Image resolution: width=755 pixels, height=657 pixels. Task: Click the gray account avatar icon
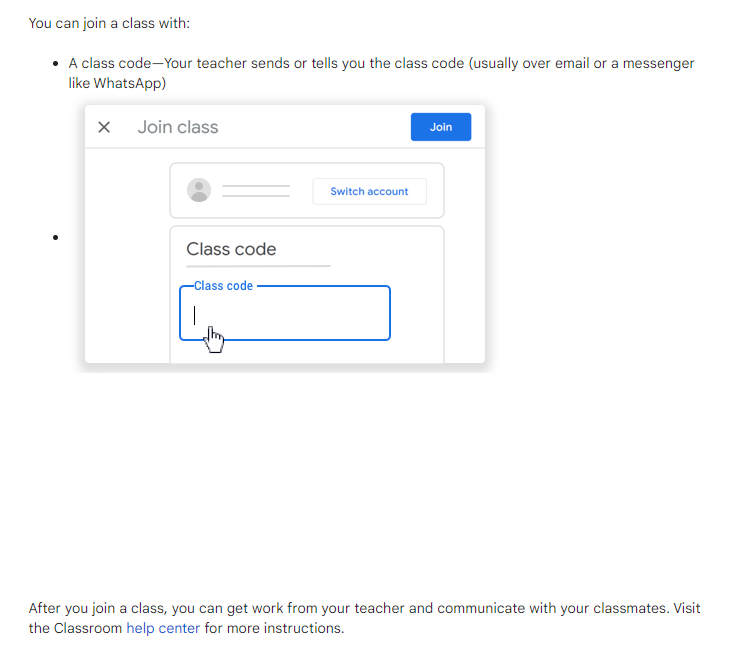click(199, 190)
